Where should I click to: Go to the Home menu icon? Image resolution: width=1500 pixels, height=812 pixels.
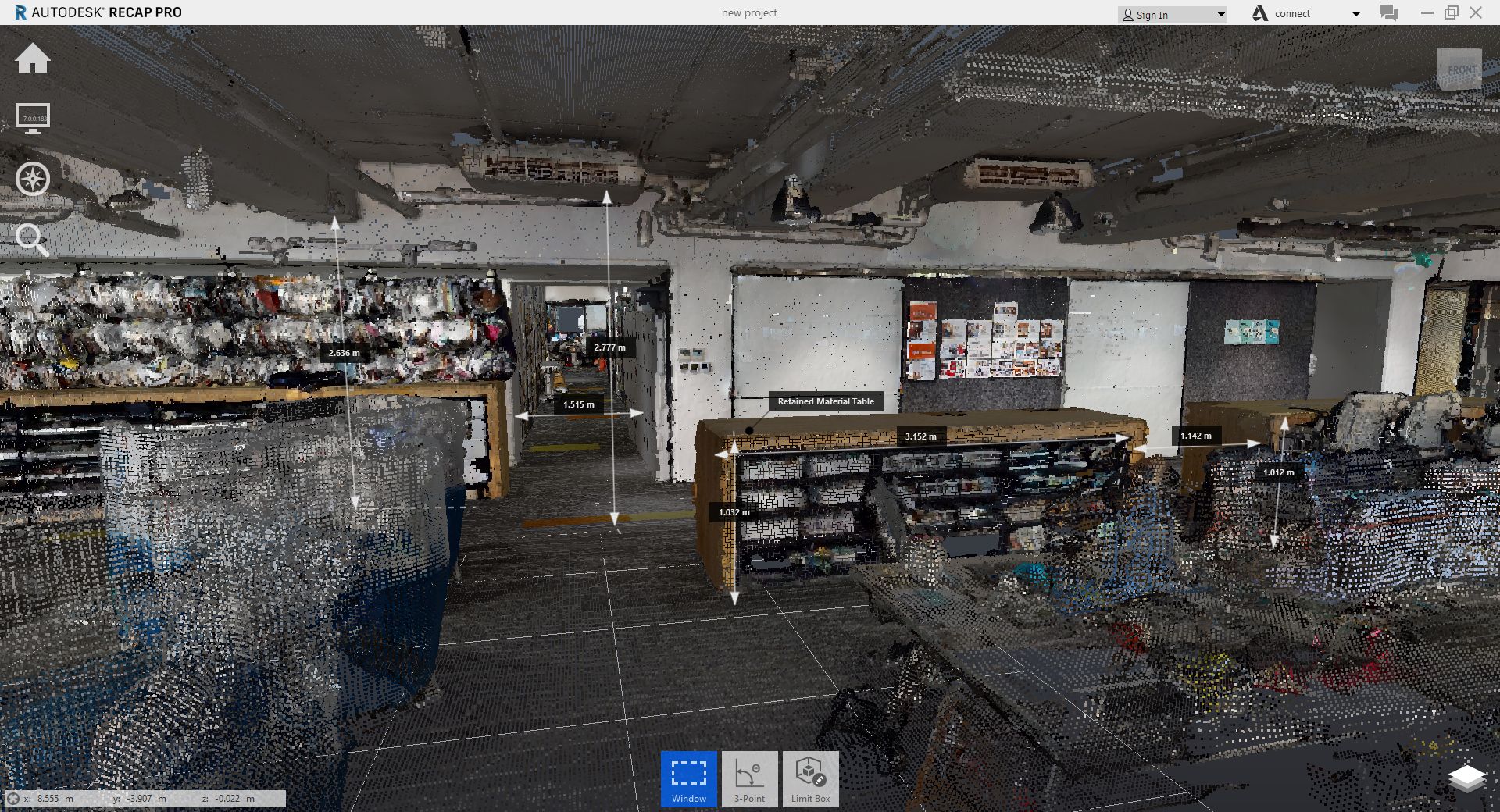[x=33, y=59]
